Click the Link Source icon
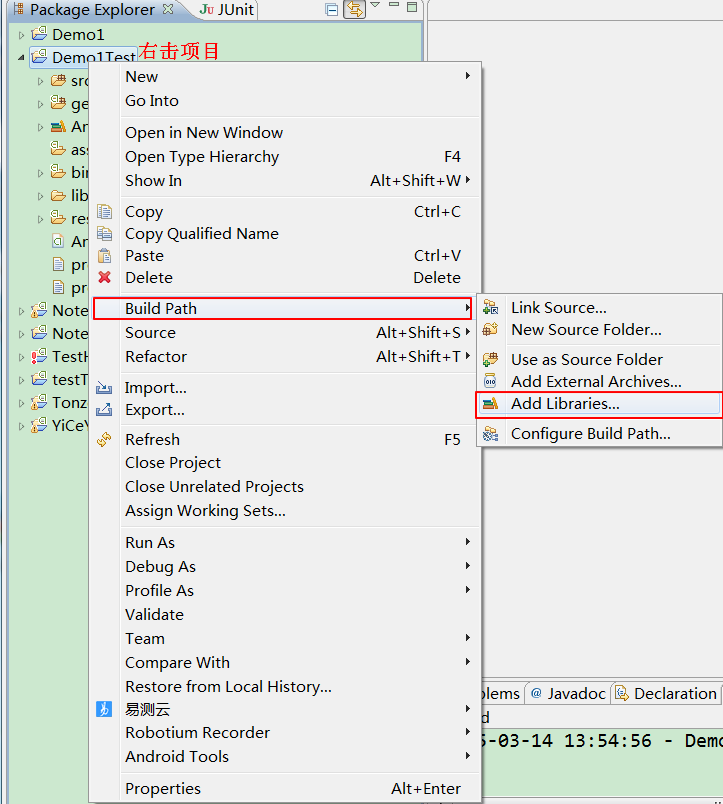The height and width of the screenshot is (804, 723). 490,308
